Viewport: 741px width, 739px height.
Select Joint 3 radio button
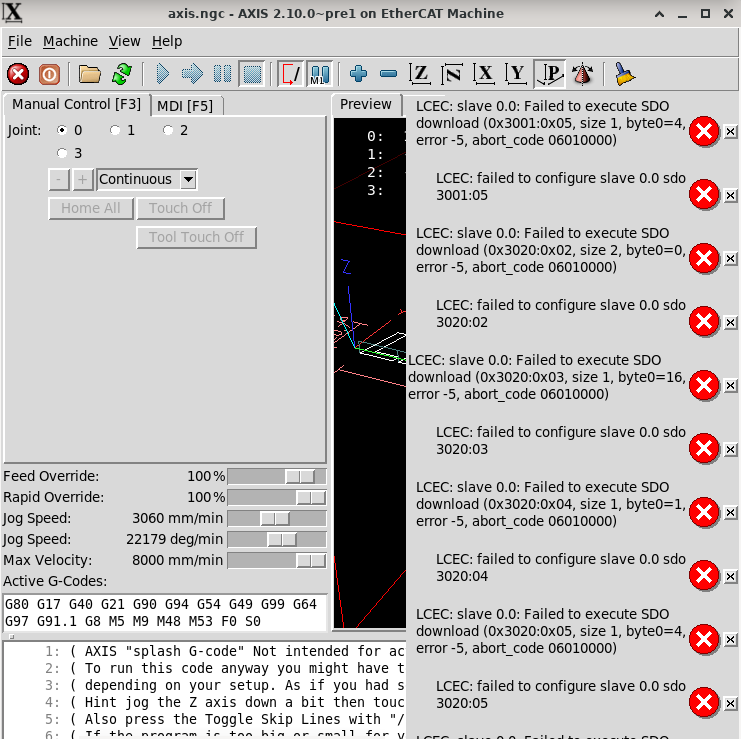[x=63, y=153]
